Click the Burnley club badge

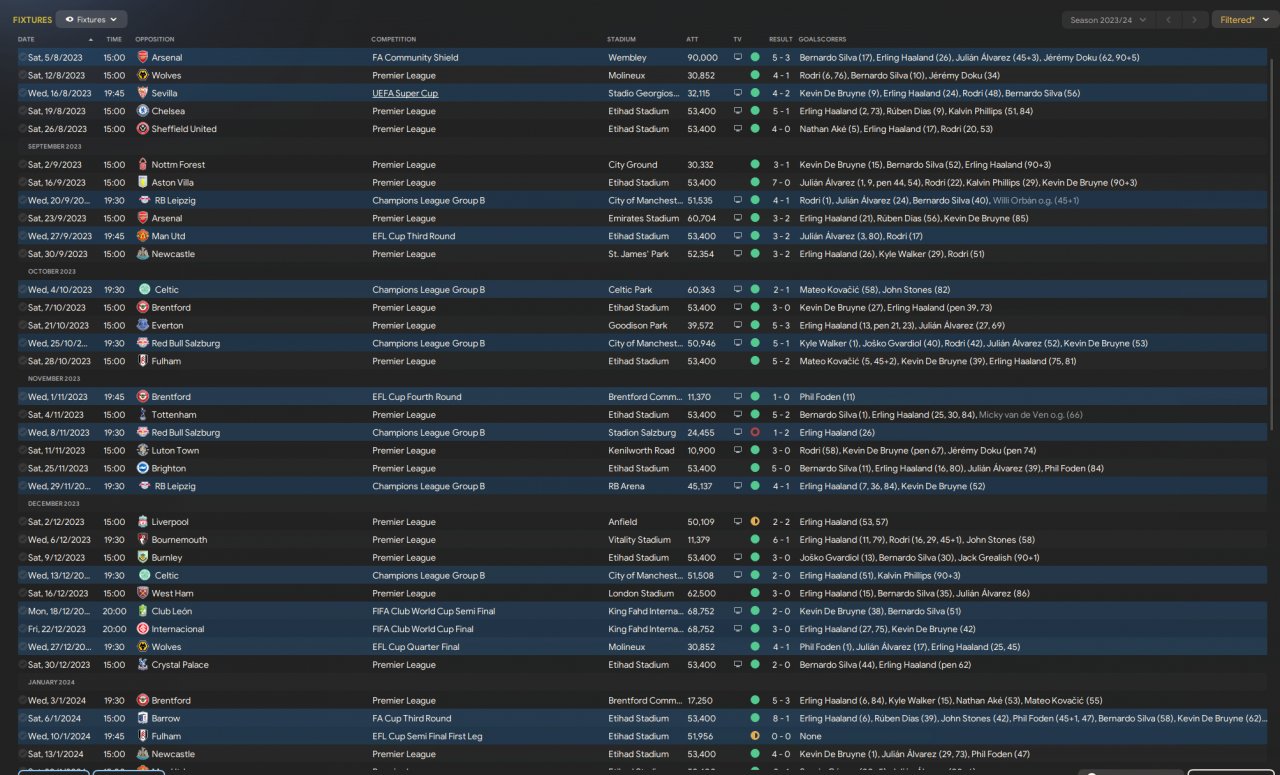[x=143, y=558]
